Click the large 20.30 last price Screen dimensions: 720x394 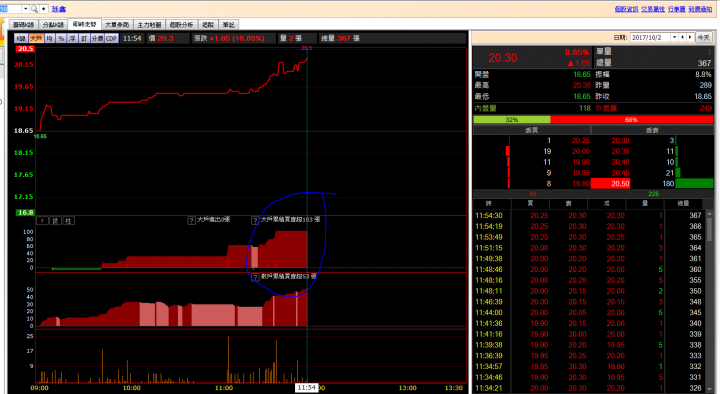pyautogui.click(x=503, y=58)
